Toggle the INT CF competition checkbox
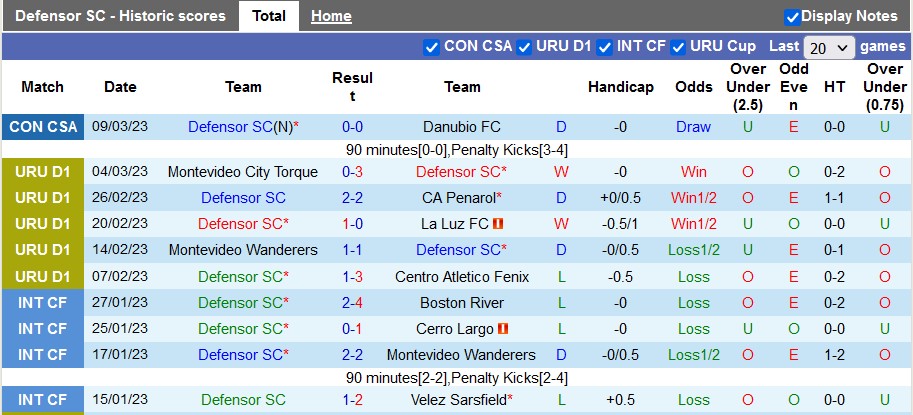 point(606,46)
